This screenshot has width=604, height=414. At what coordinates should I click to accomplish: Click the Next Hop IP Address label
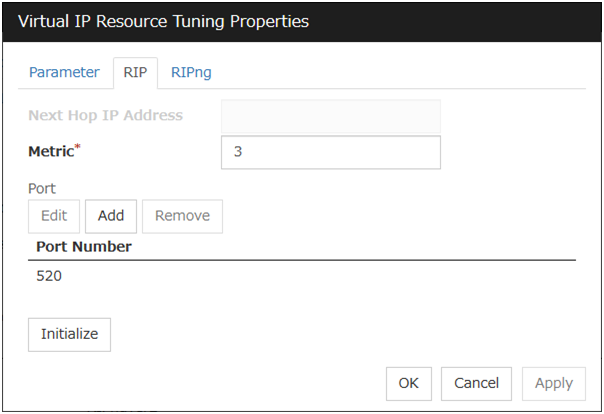click(x=105, y=115)
